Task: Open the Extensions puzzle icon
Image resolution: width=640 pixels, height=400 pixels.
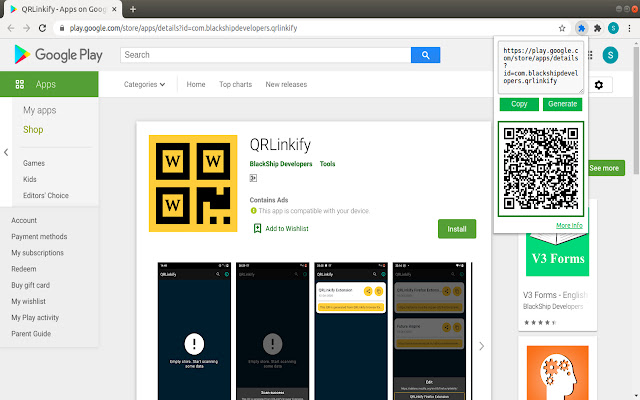Action: (x=598, y=28)
